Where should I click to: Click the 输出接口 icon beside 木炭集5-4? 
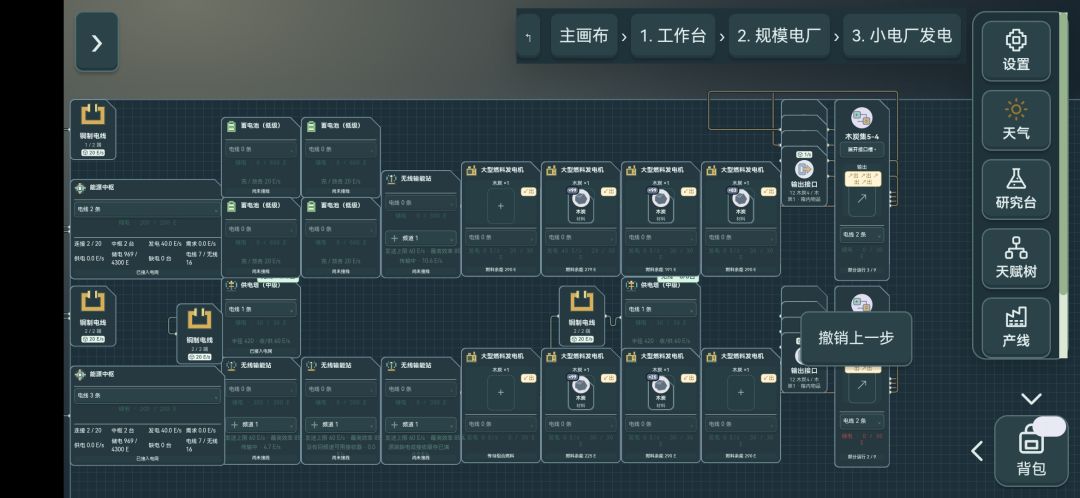804,169
